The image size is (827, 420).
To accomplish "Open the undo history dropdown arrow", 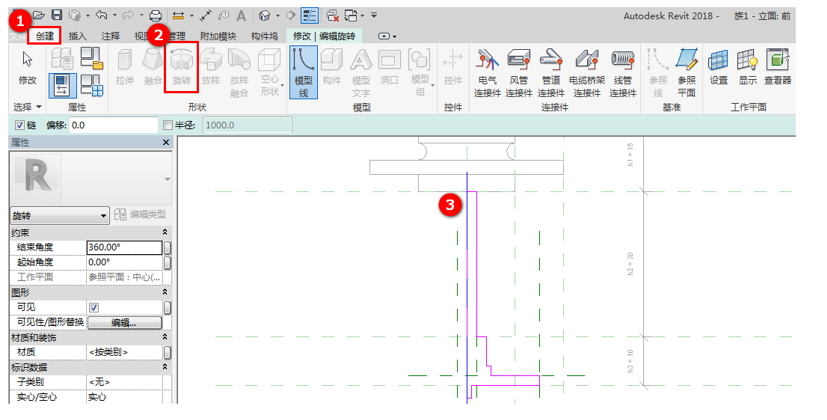I will tap(114, 16).
